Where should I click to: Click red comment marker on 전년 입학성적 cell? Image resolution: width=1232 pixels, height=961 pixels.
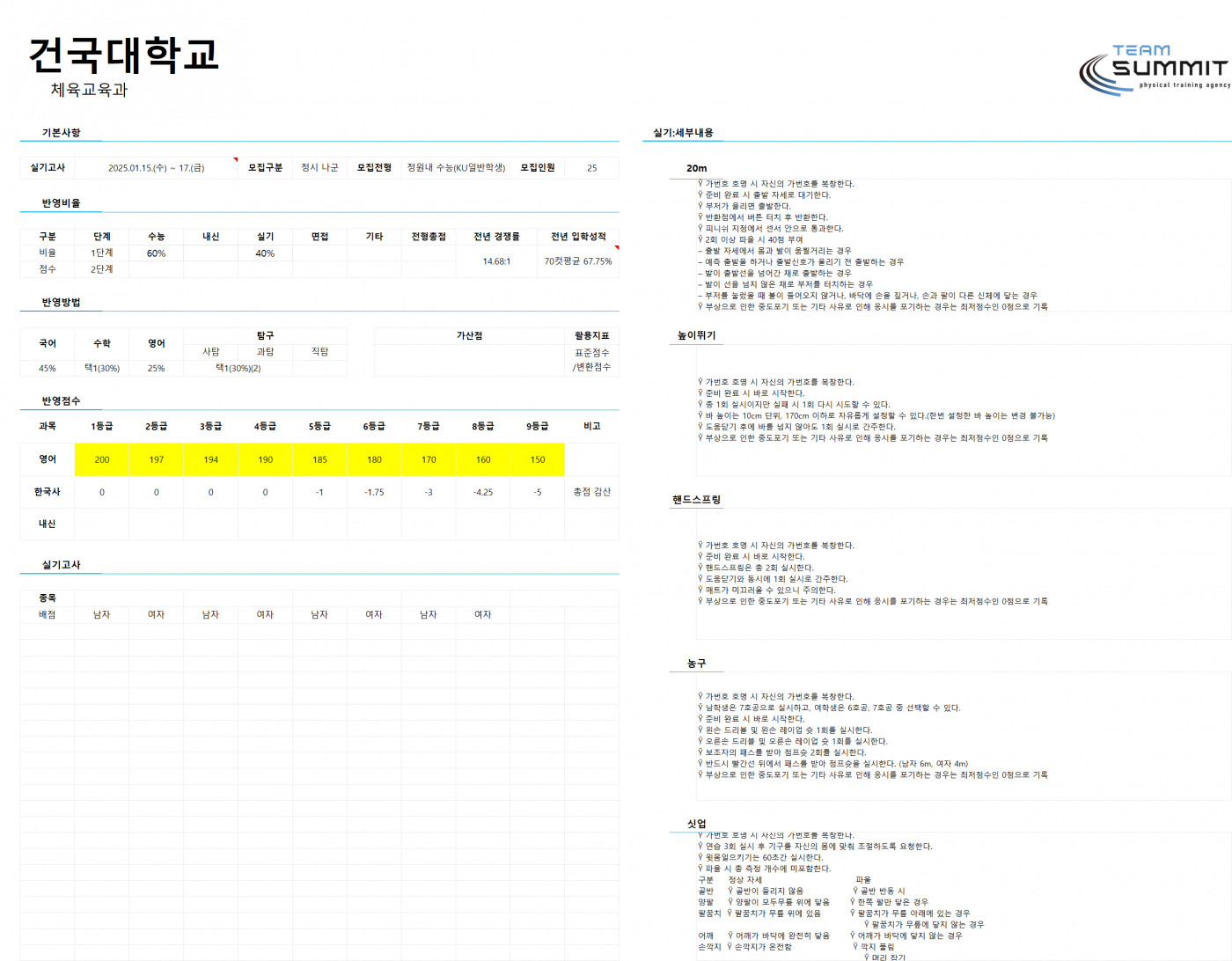(616, 248)
